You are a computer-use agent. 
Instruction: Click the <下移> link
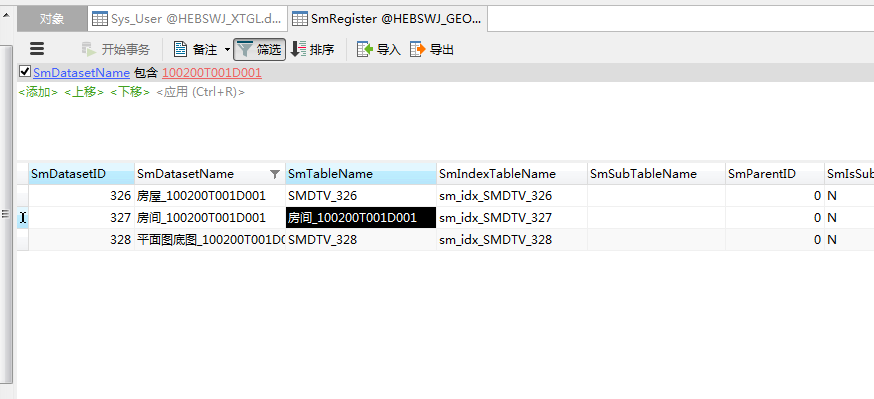coord(130,92)
